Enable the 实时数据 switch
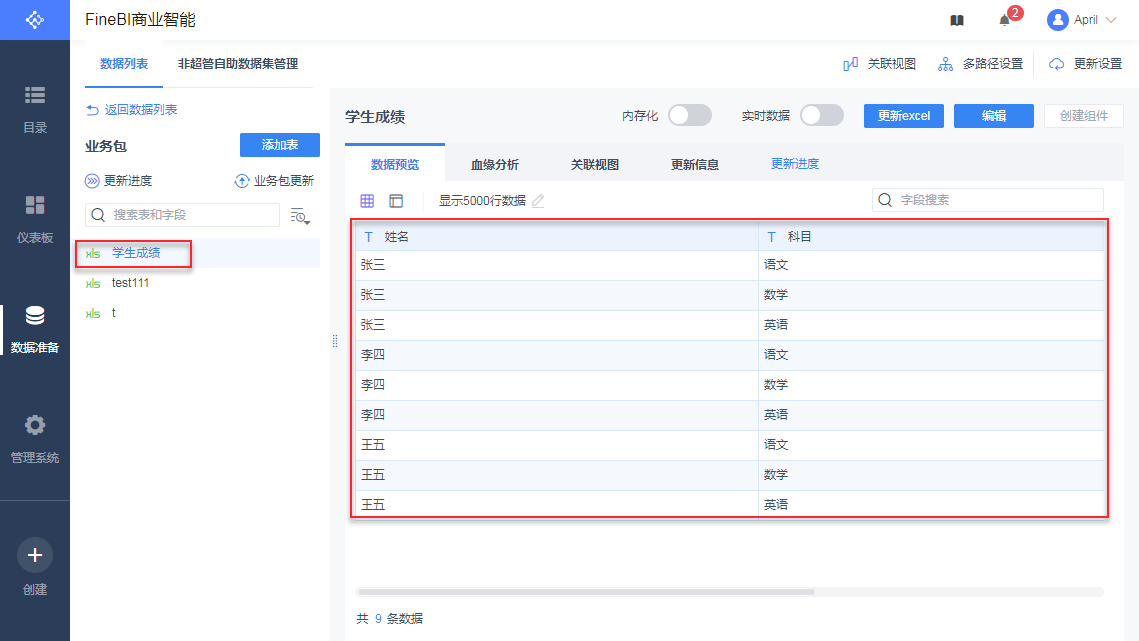This screenshot has width=1139, height=641. pyautogui.click(x=821, y=115)
